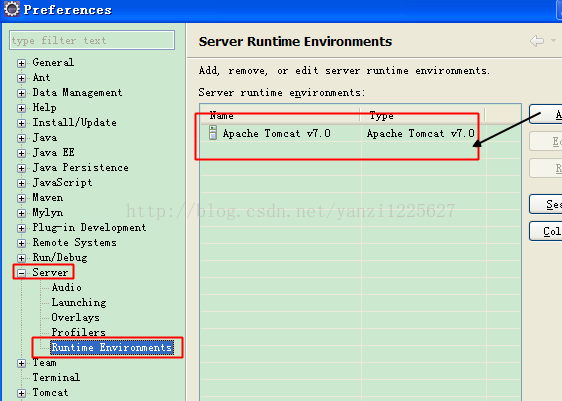Select Plug-in Development category

(89, 228)
